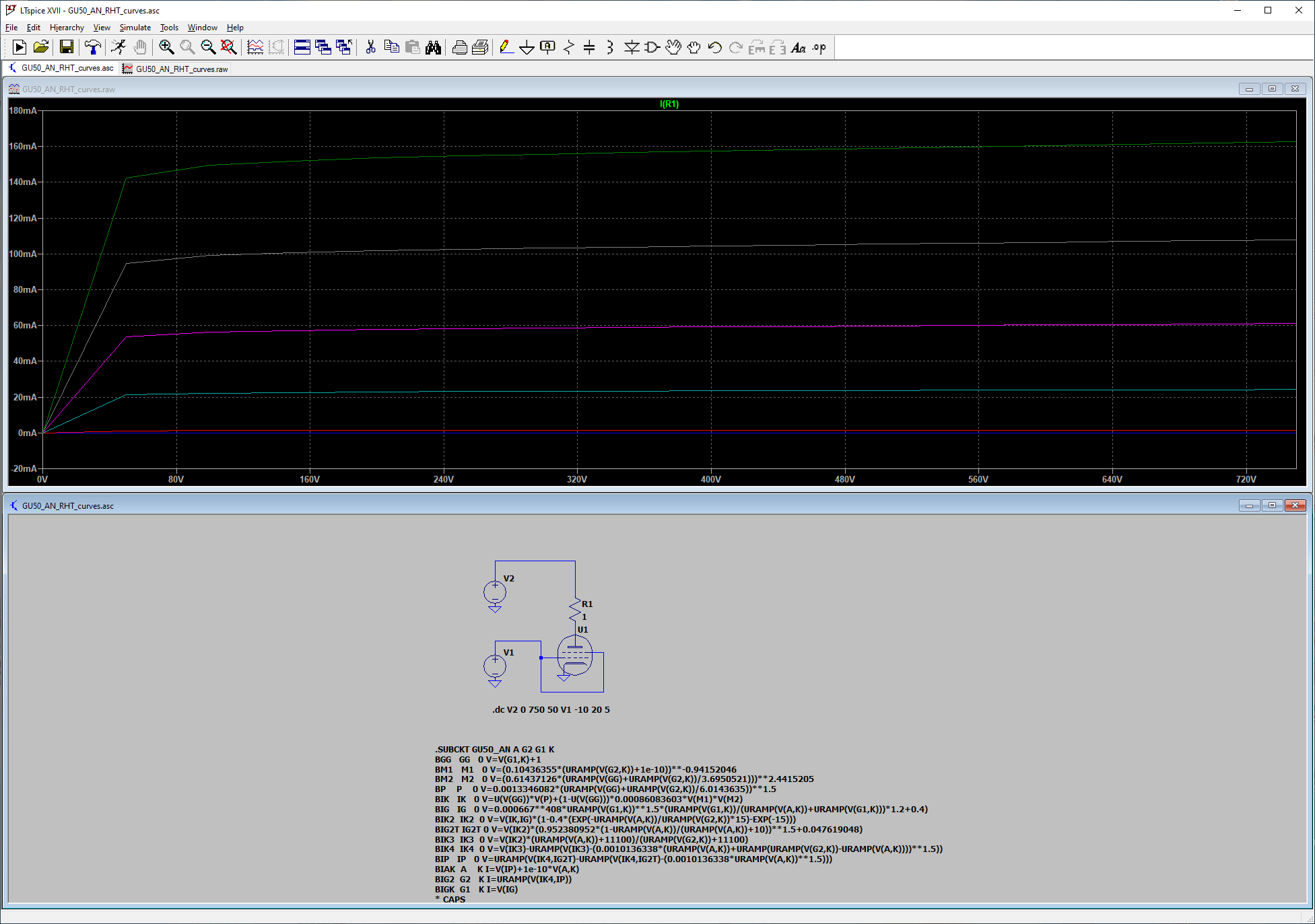Close all windows using the toolbar icon
Viewport: 1315px width, 924px height.
344,47
